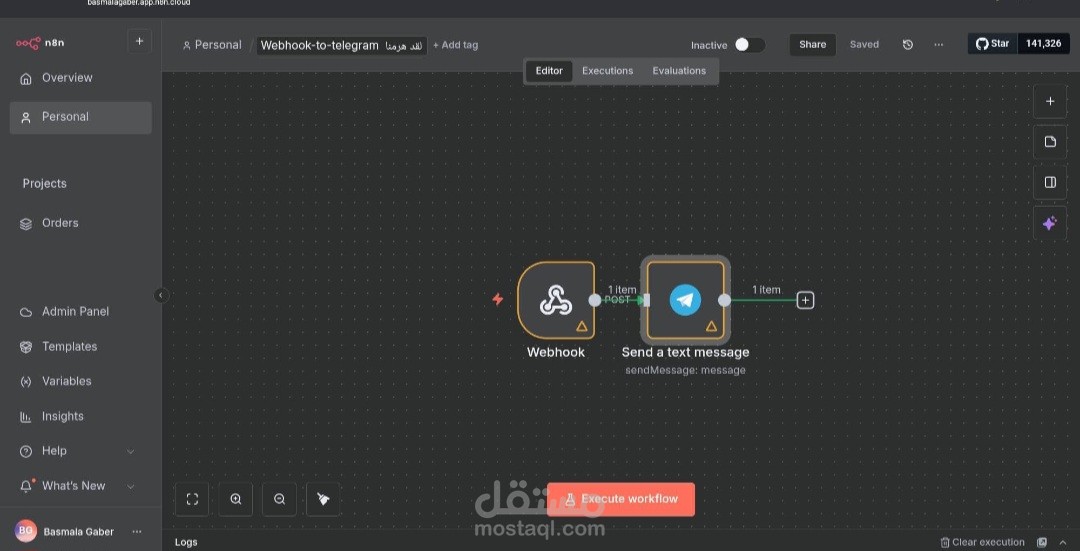Click the GitHub Star button

coord(993,43)
